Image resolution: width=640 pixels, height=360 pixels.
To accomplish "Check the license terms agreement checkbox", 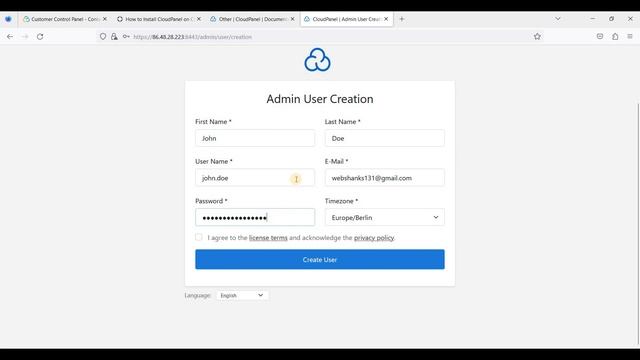I will (x=198, y=237).
